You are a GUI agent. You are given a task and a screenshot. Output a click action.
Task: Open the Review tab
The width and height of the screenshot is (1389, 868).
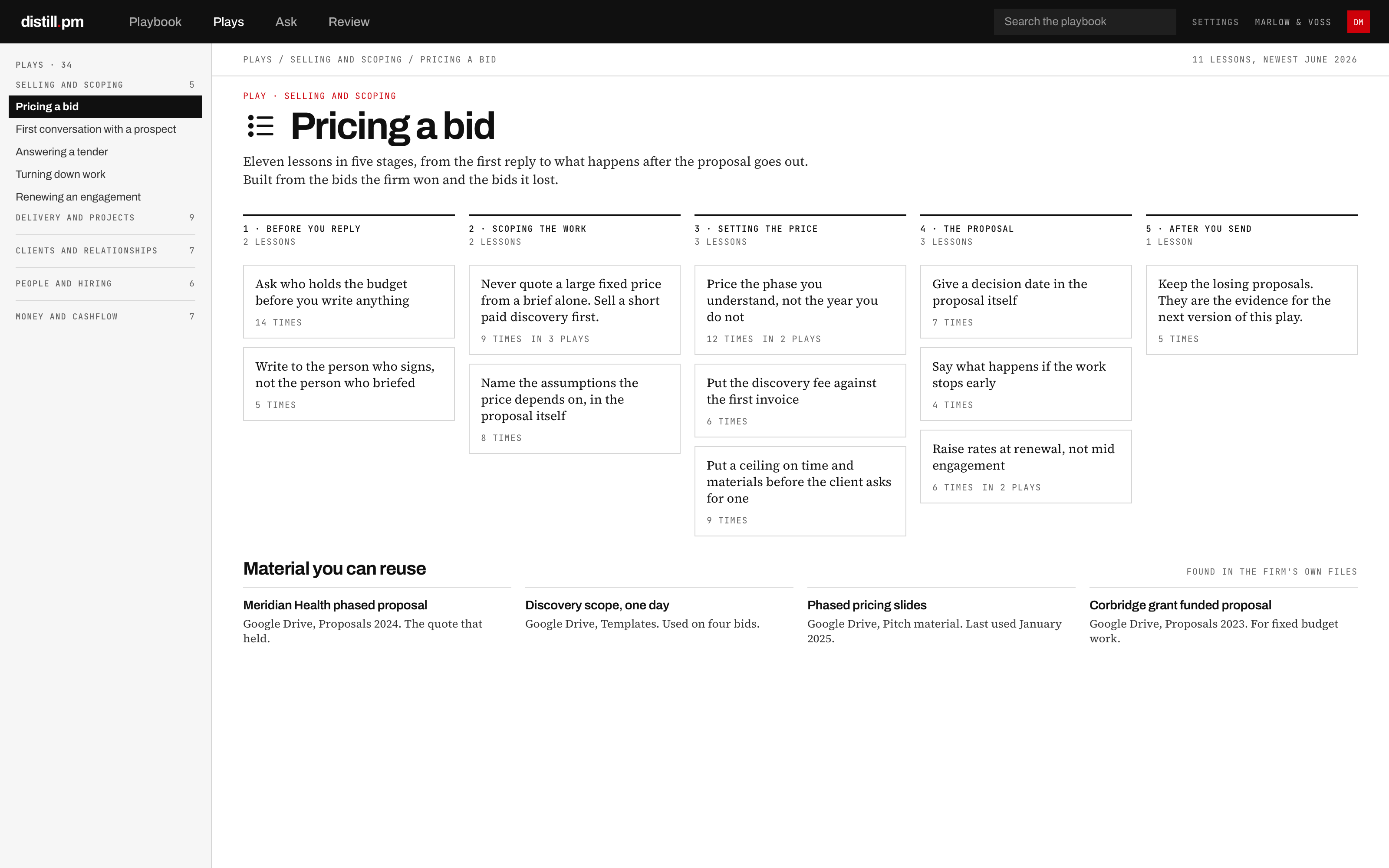pyautogui.click(x=349, y=22)
